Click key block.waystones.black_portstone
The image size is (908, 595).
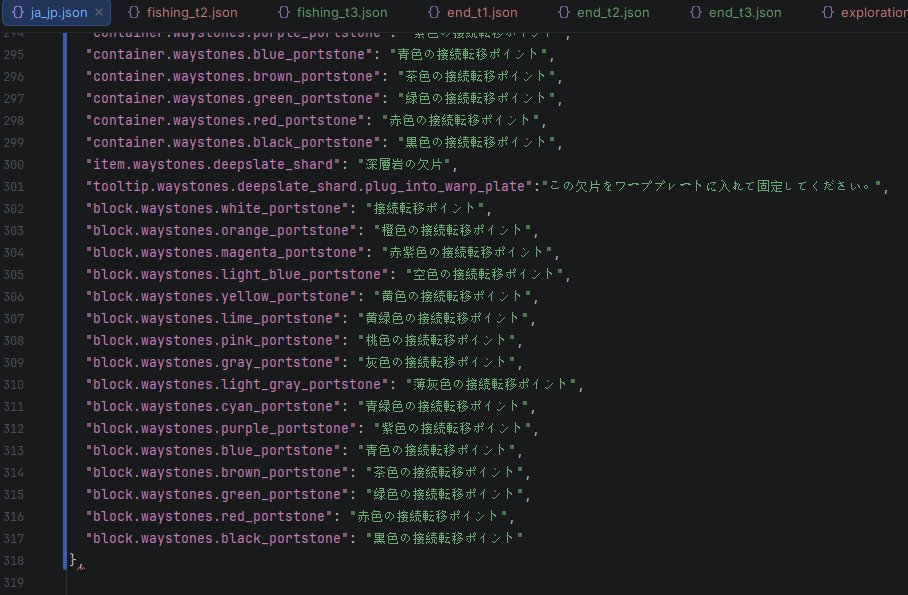[x=217, y=539]
